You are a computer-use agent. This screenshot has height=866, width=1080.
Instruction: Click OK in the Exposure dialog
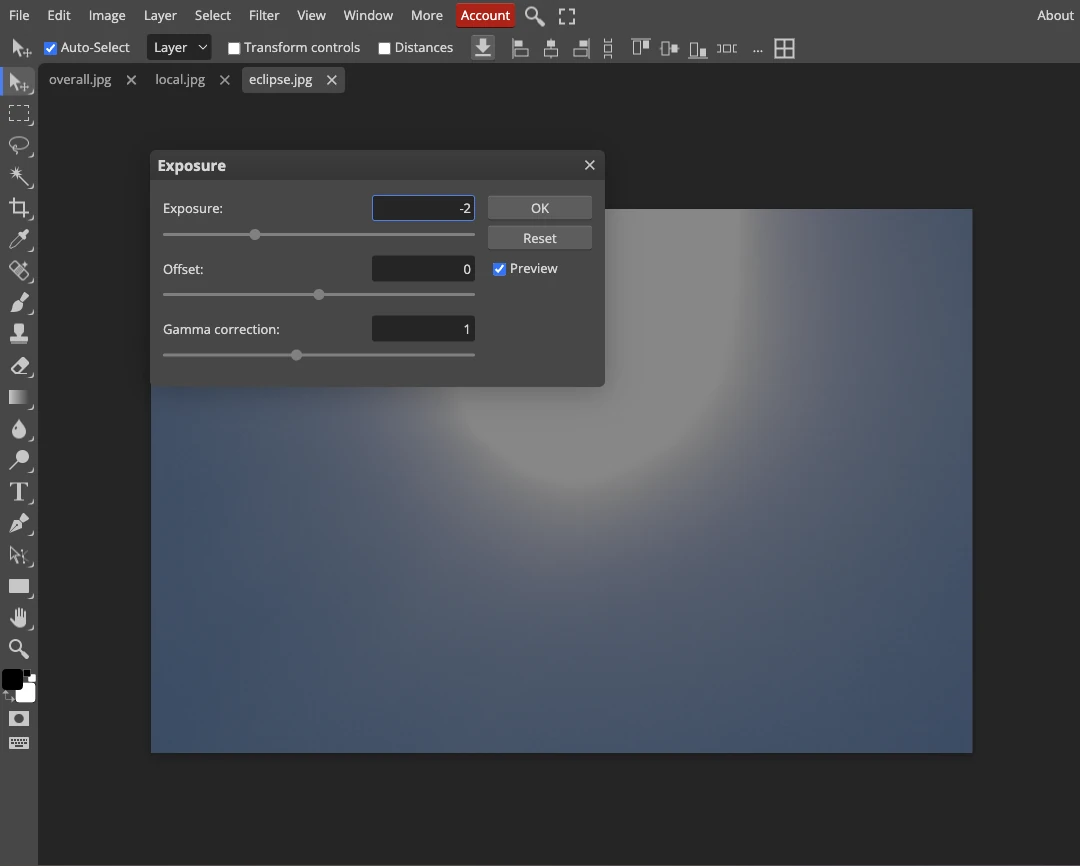540,208
